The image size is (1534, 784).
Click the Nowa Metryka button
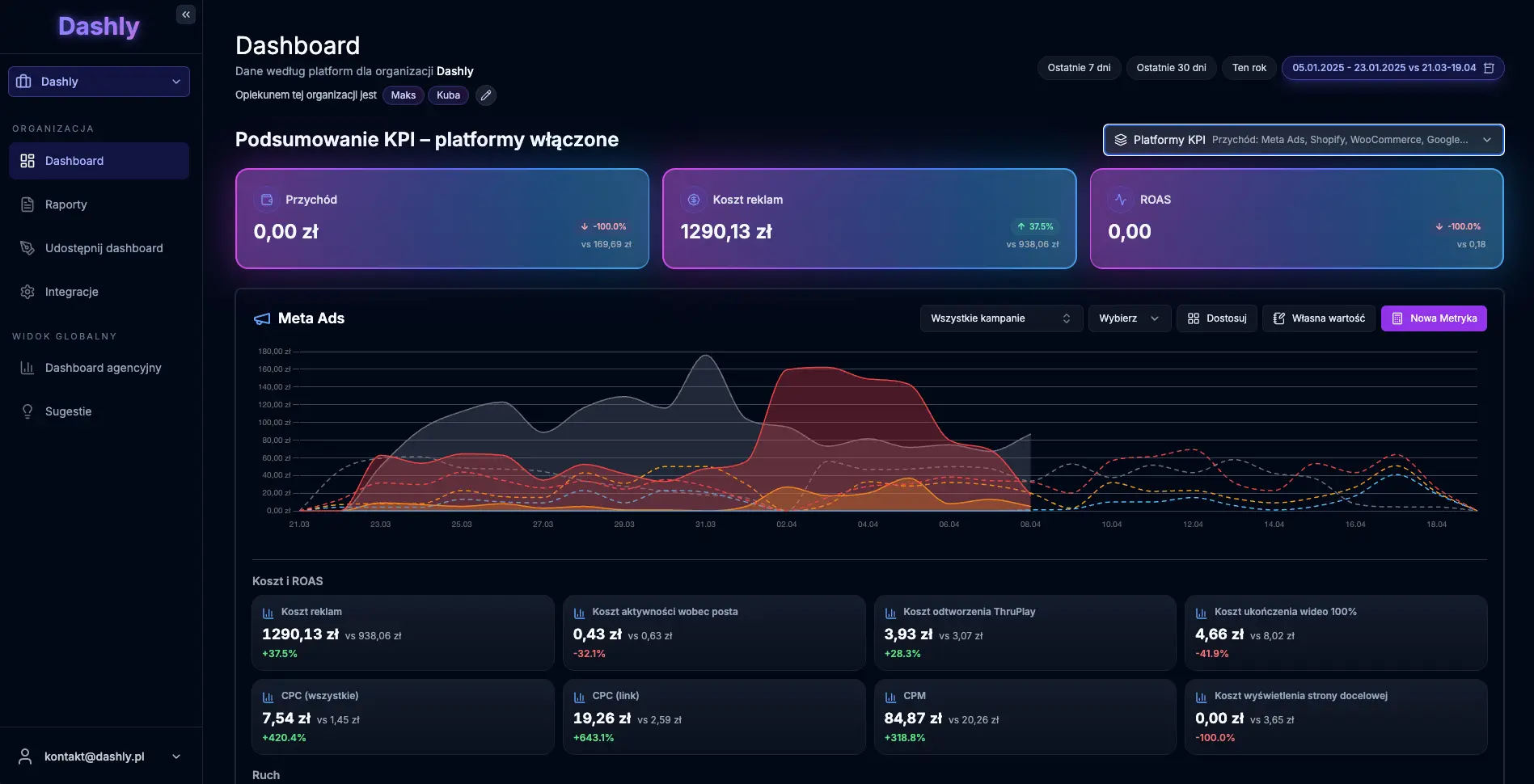(1433, 318)
